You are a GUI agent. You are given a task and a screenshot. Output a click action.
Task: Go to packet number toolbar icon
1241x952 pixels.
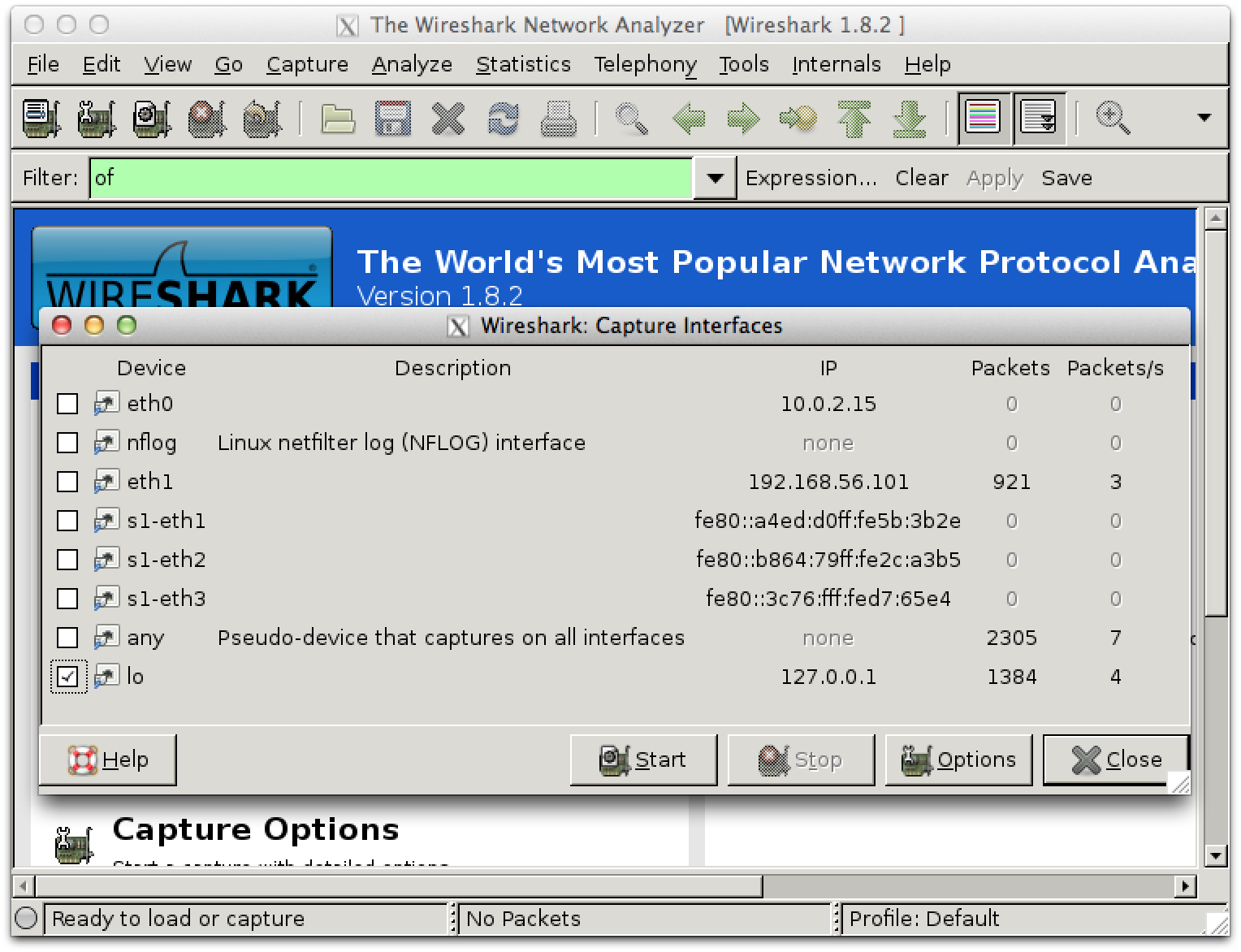point(798,119)
